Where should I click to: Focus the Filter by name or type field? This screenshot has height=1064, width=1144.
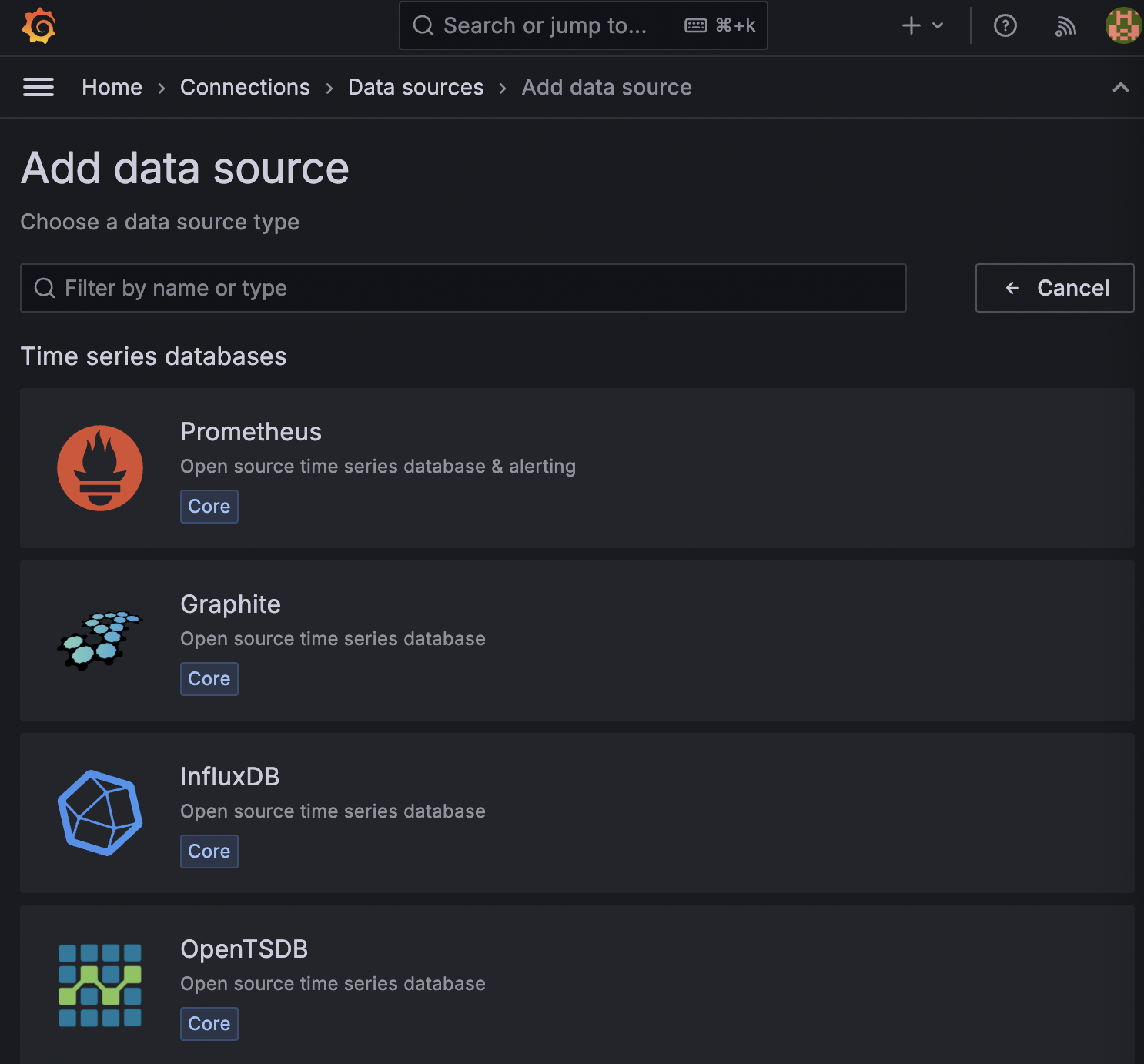pos(463,288)
